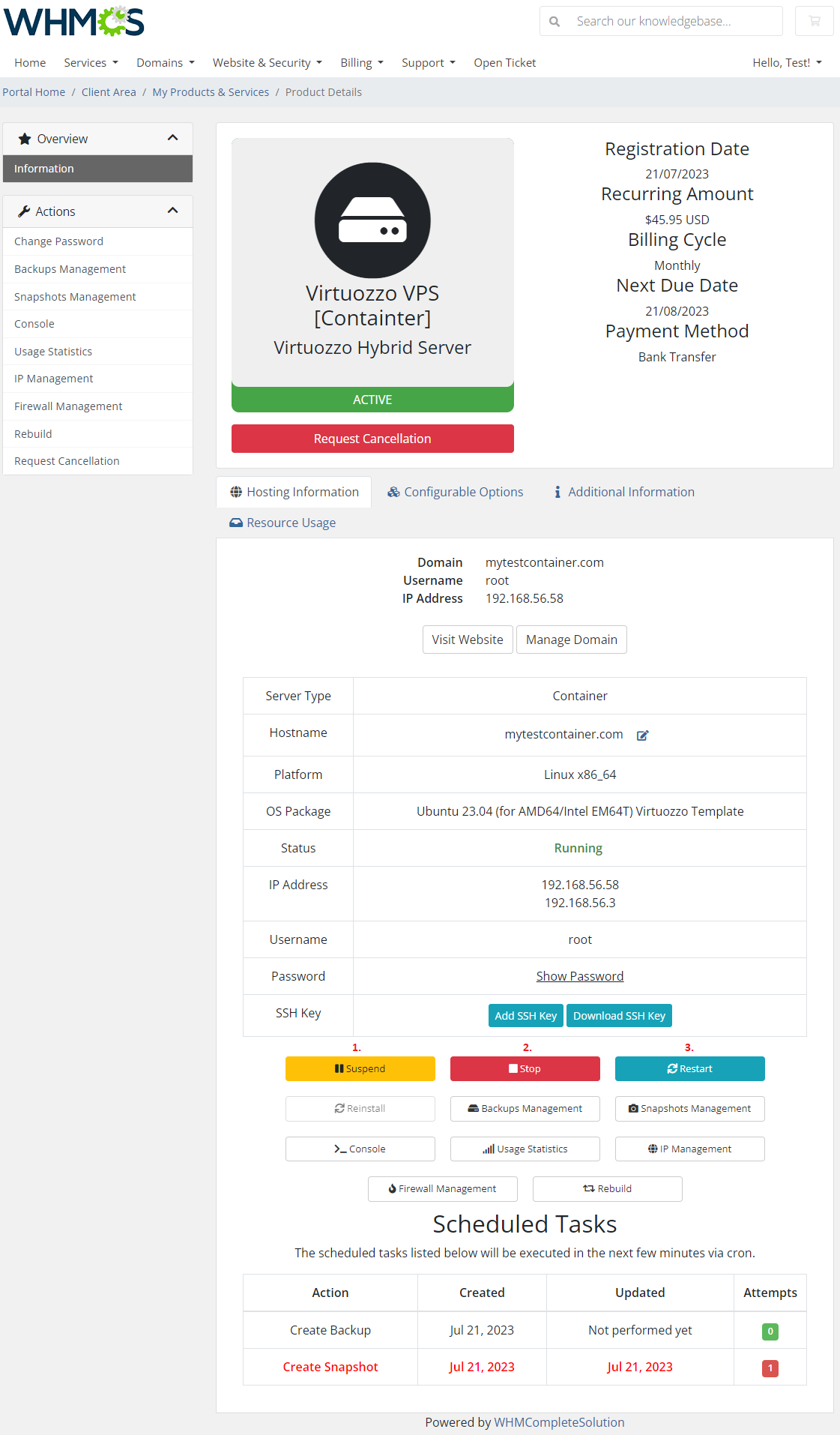Stop the container
The height and width of the screenshot is (1435, 840).
point(525,1068)
